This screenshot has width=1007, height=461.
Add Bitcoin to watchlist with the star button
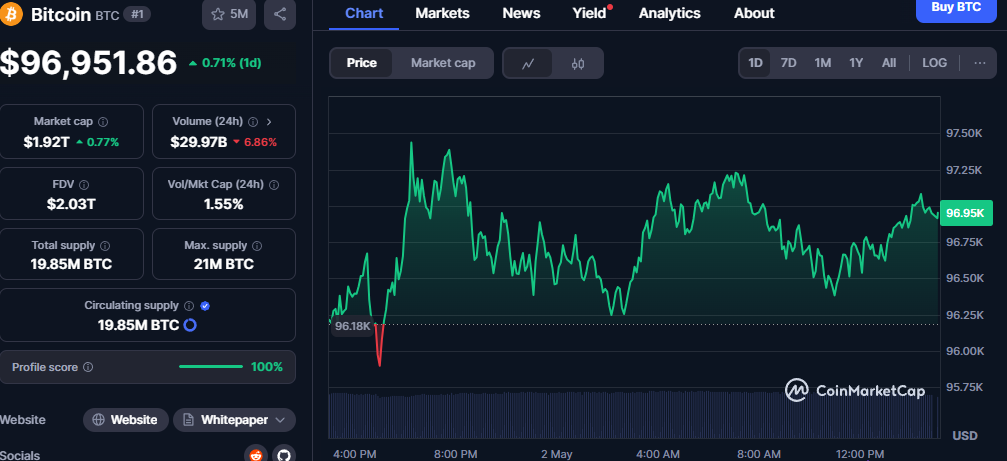pyautogui.click(x=229, y=13)
